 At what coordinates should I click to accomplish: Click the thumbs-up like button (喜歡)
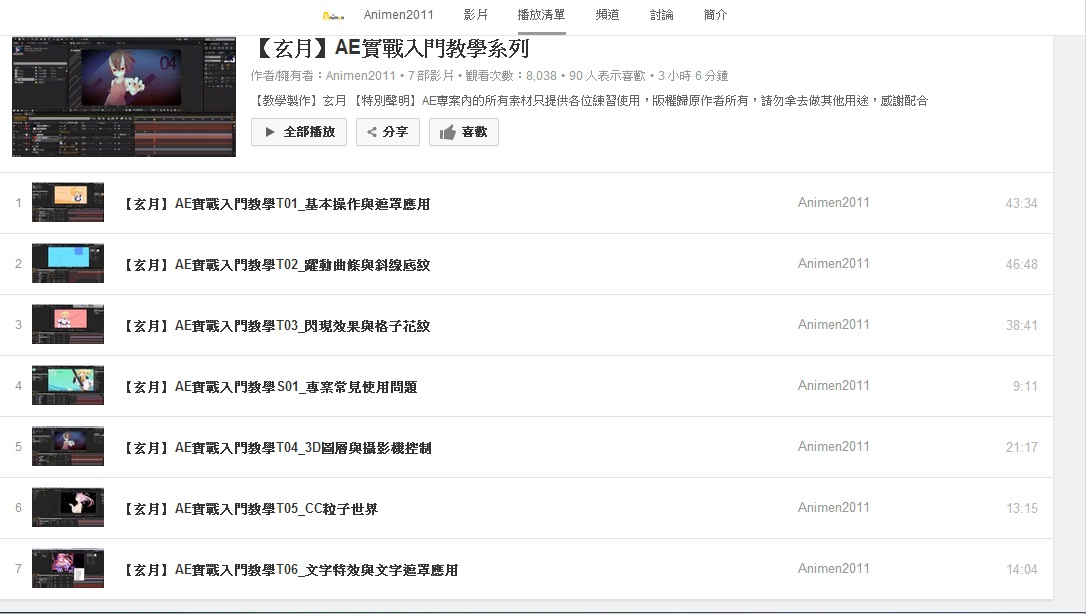[463, 132]
